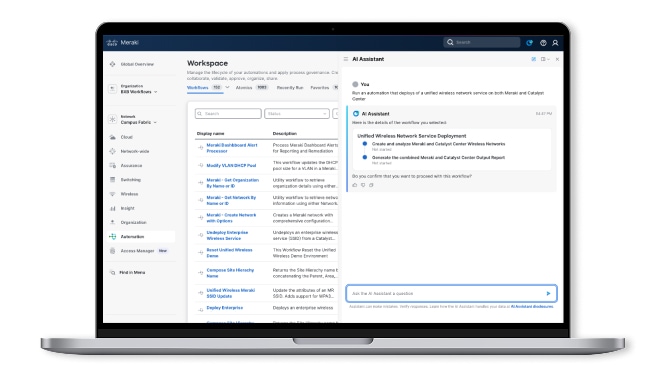
Task: Open Deploy Enterprise workflow link
Action: click(x=225, y=307)
